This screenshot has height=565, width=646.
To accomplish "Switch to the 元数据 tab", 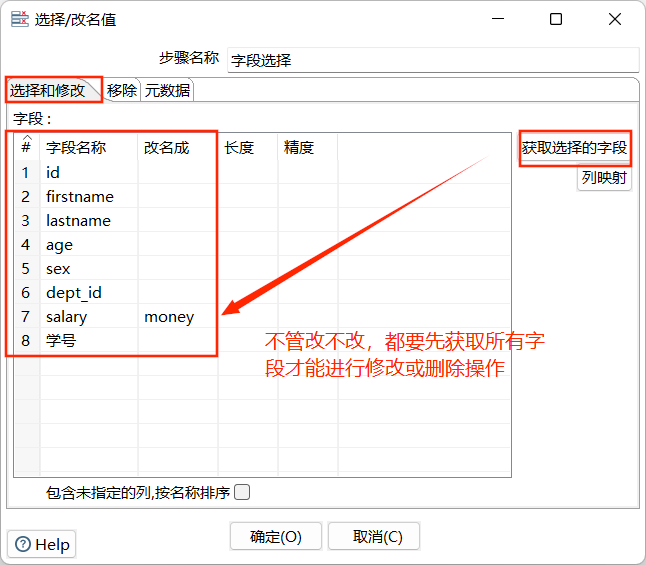I will pos(167,90).
